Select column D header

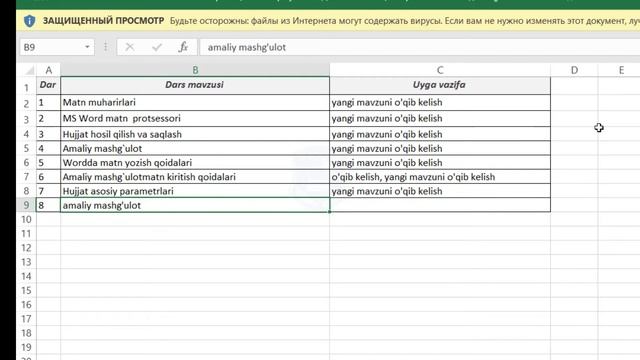click(574, 70)
